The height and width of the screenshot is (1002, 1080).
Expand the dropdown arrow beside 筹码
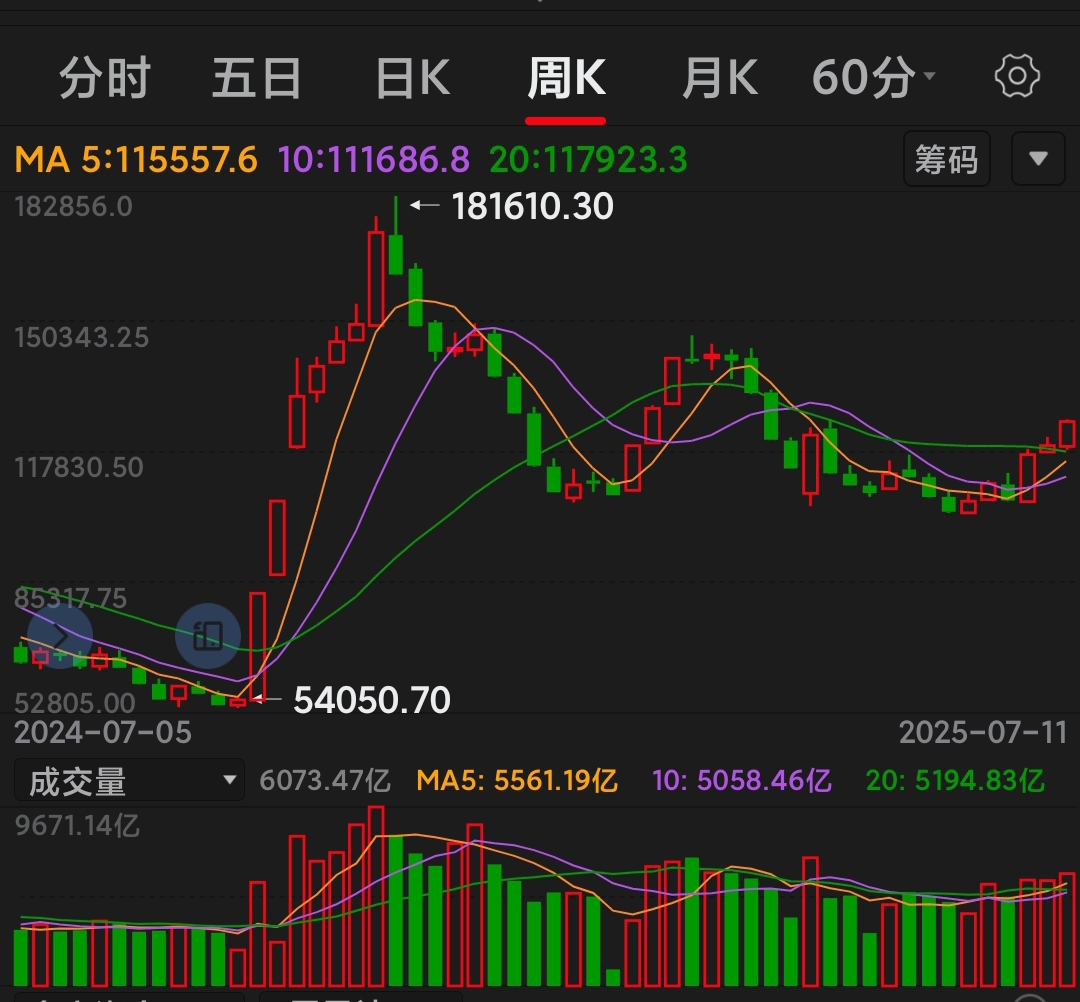coord(1038,159)
